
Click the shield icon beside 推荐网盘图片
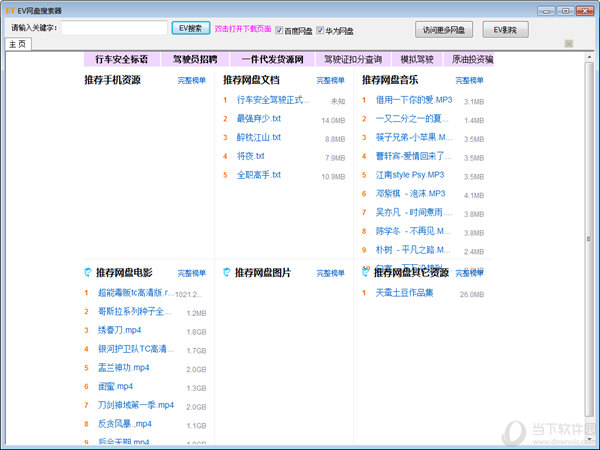tap(226, 272)
